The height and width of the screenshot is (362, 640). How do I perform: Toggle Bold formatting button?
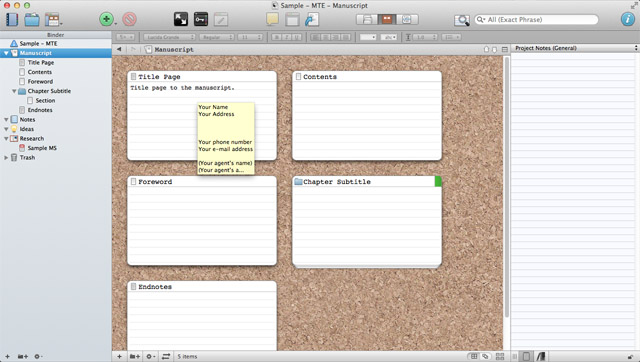[276, 37]
